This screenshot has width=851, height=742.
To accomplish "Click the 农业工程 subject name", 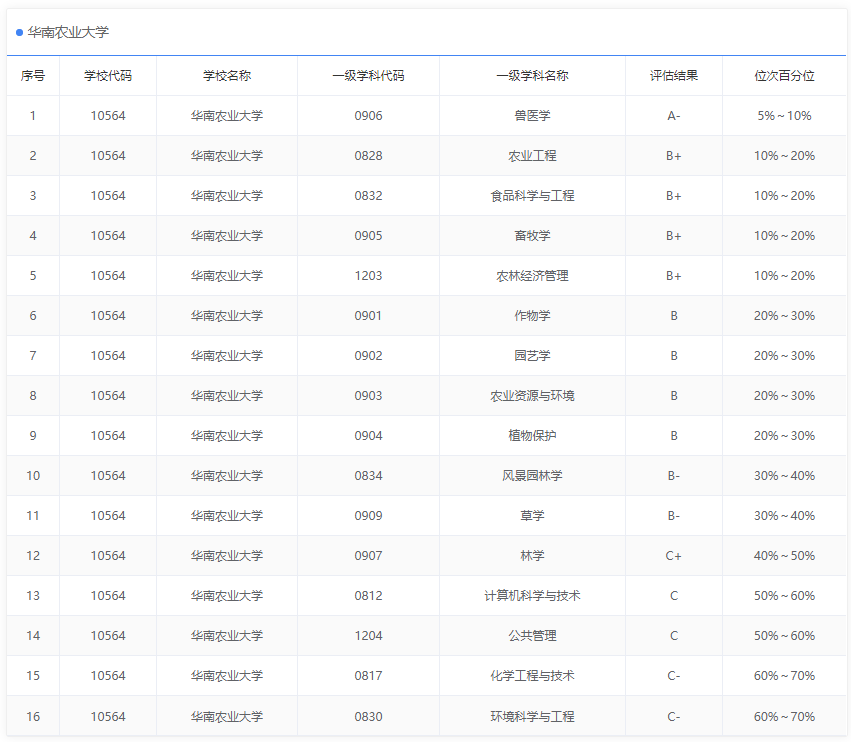I will 532,156.
